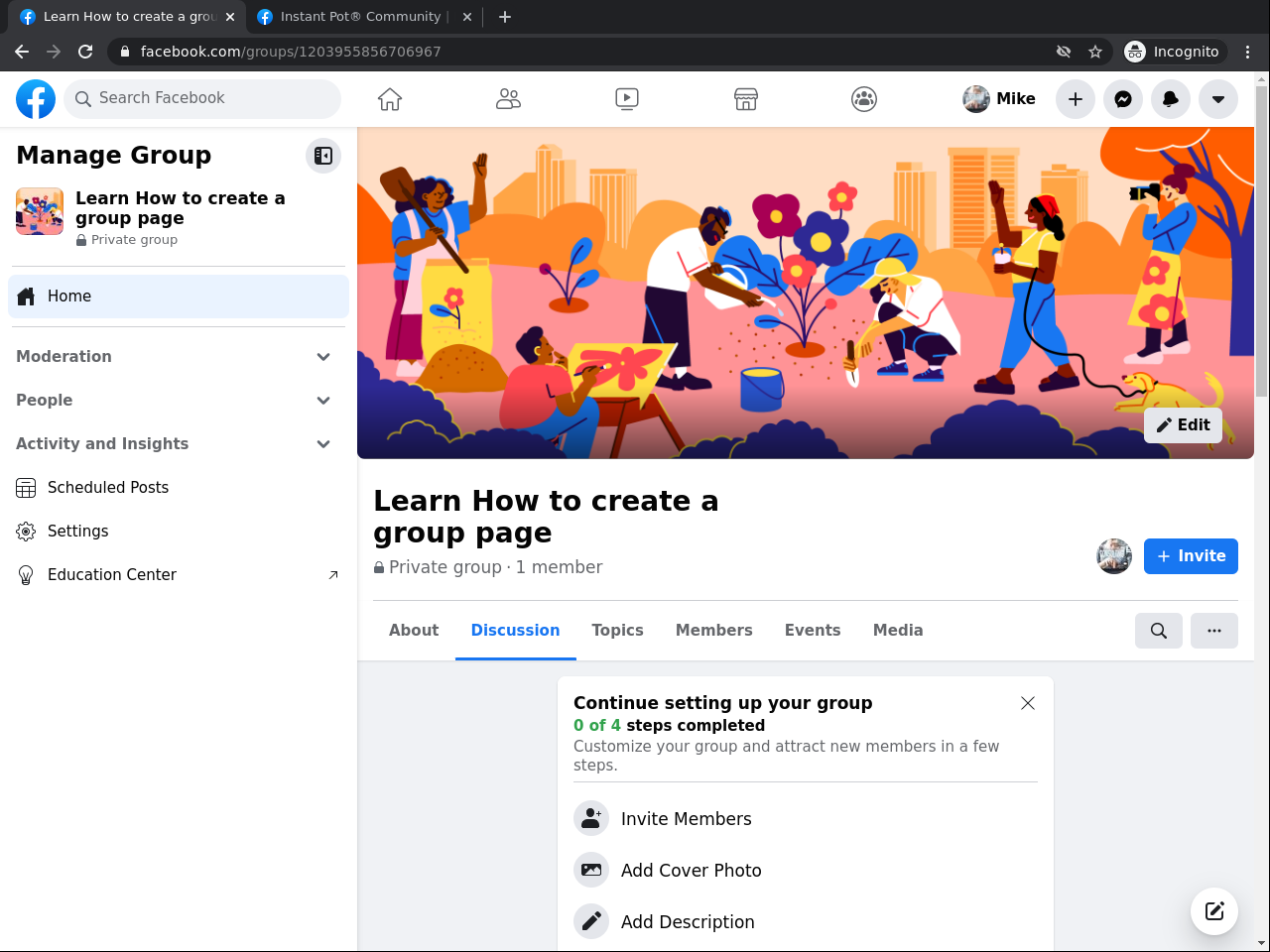
Task: Open the Notifications bell
Action: [x=1171, y=99]
